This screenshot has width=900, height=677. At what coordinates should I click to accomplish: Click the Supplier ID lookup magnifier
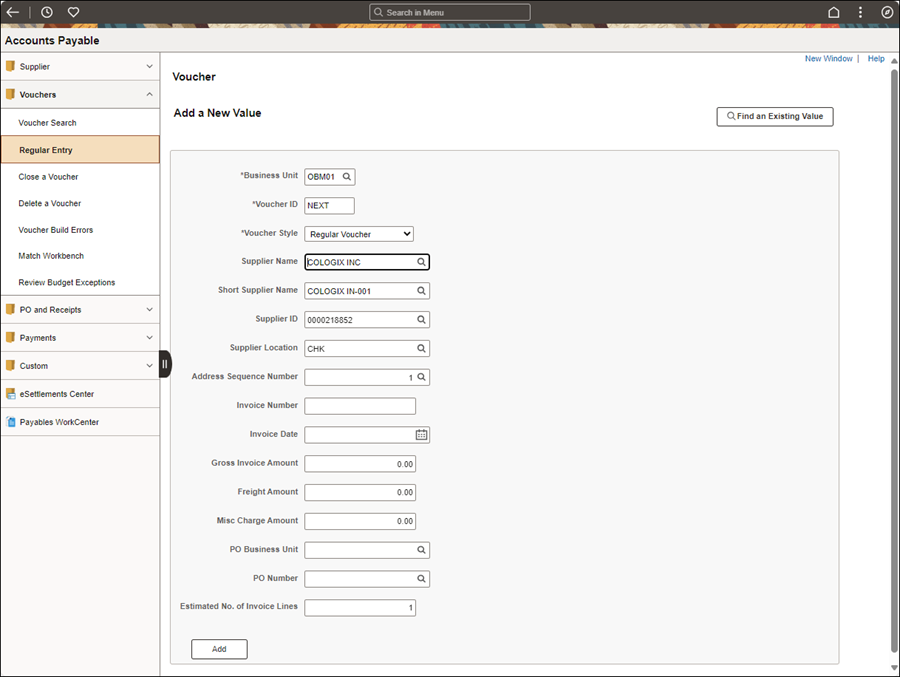tap(422, 320)
